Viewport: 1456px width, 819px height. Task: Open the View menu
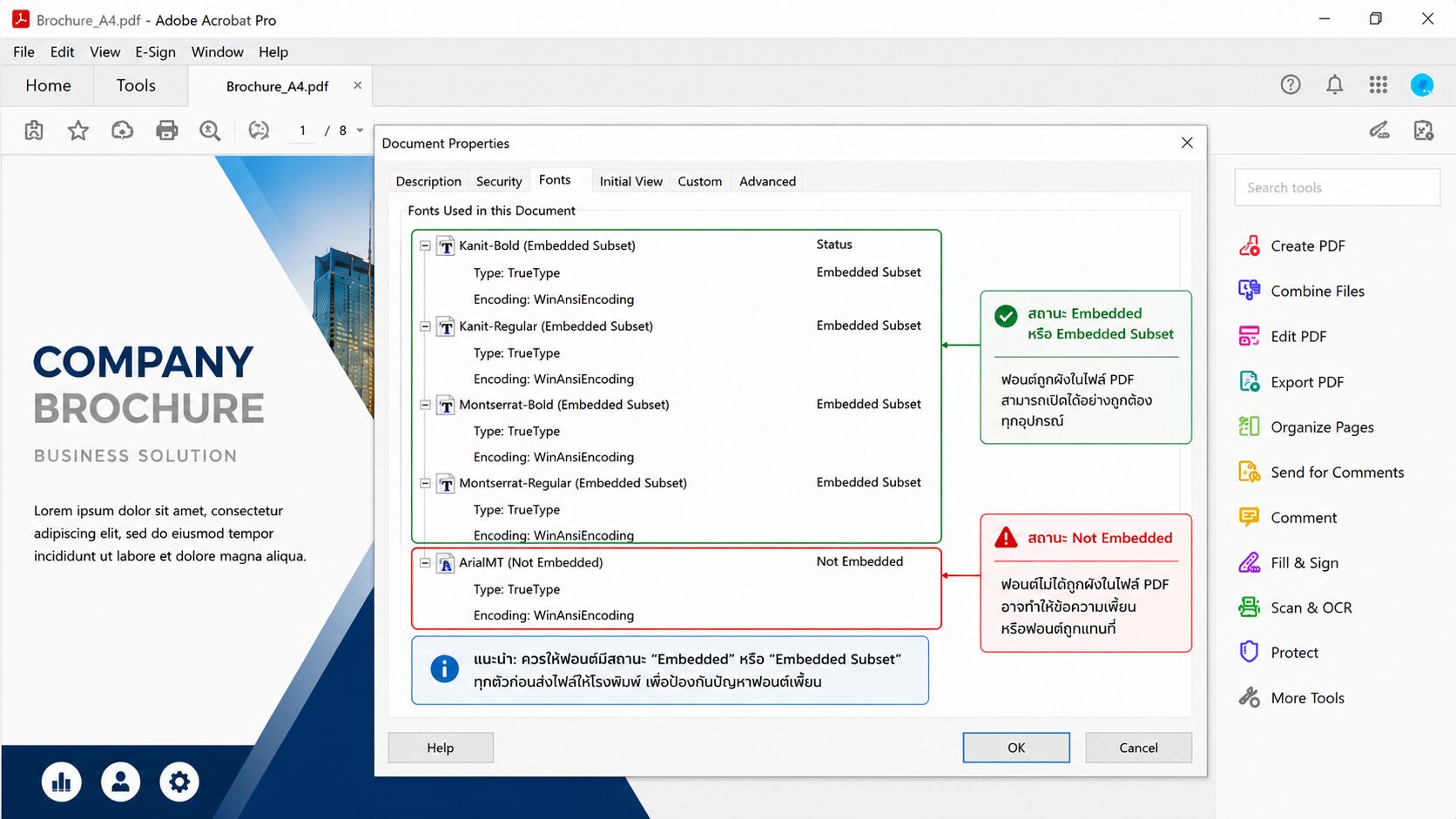104,52
